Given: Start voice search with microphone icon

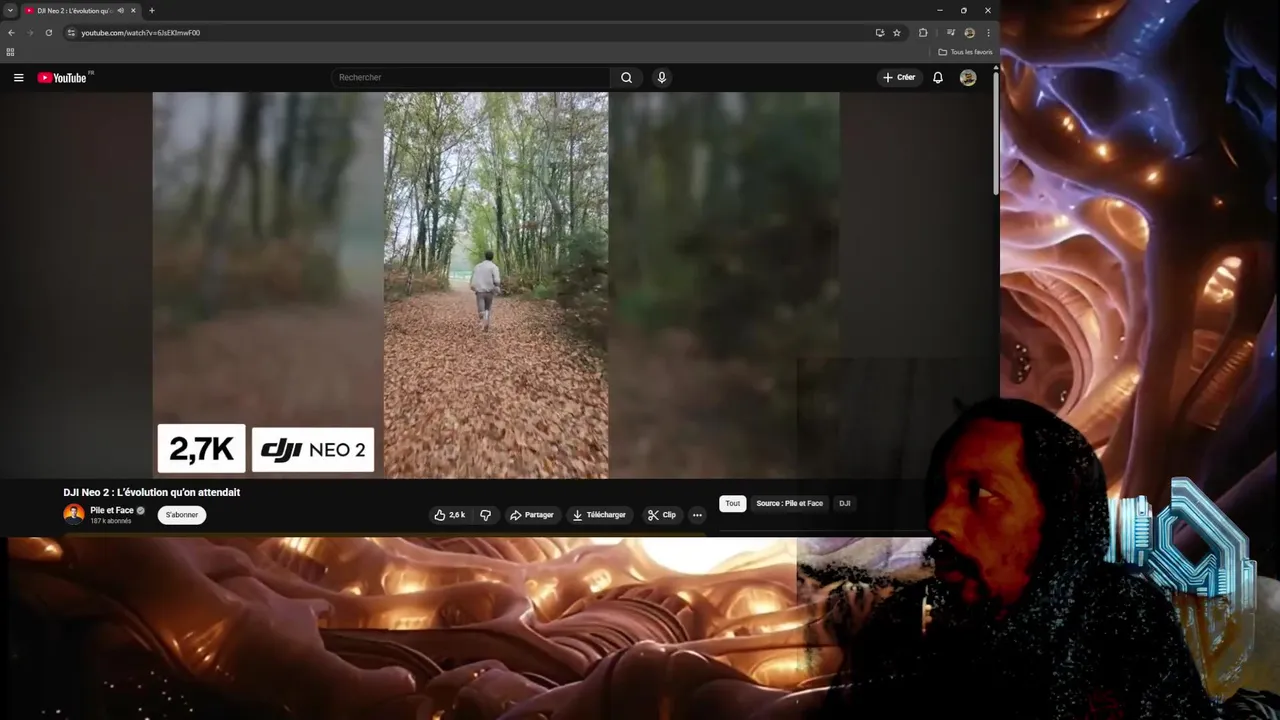Looking at the screenshot, I should click(661, 78).
